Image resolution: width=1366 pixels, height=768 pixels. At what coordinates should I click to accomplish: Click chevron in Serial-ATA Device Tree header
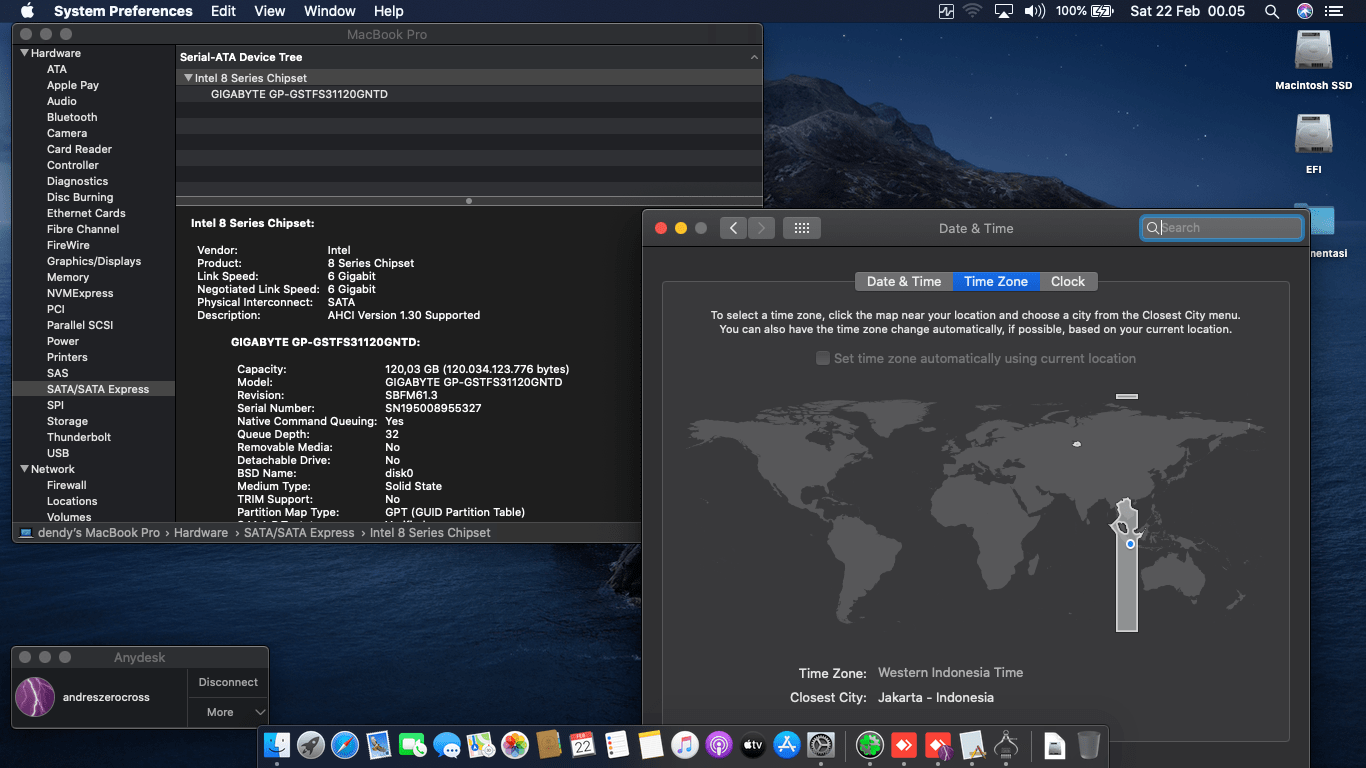[753, 58]
